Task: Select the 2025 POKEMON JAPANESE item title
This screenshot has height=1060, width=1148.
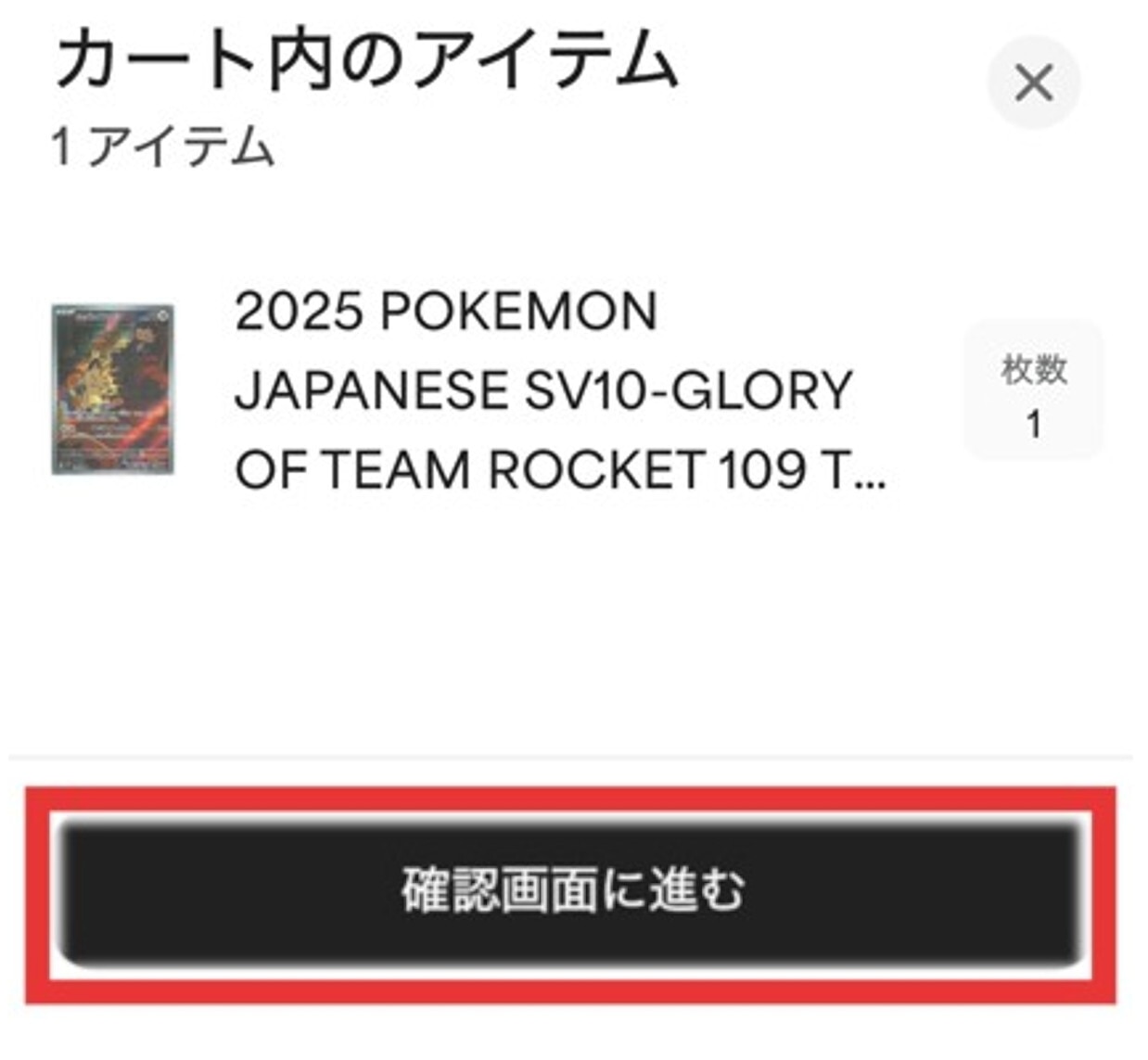Action: (560, 390)
